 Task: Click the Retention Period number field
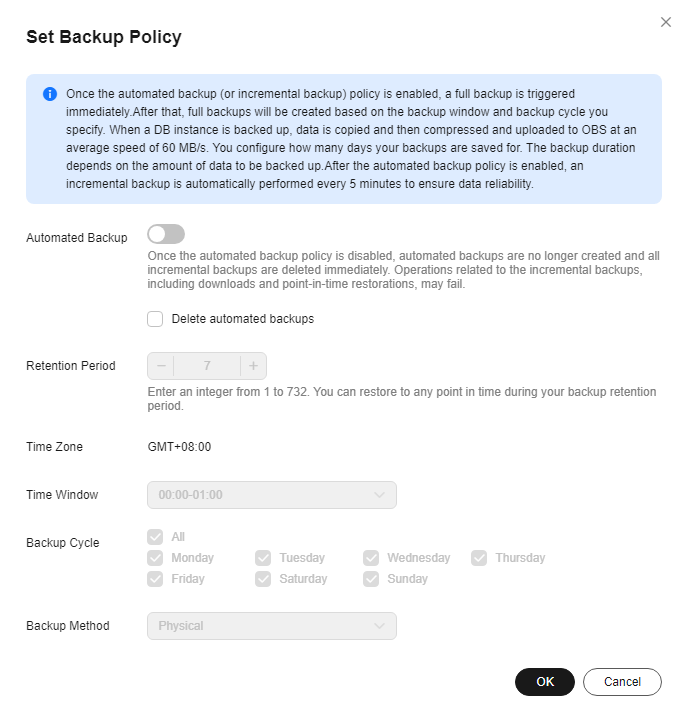[x=207, y=366]
